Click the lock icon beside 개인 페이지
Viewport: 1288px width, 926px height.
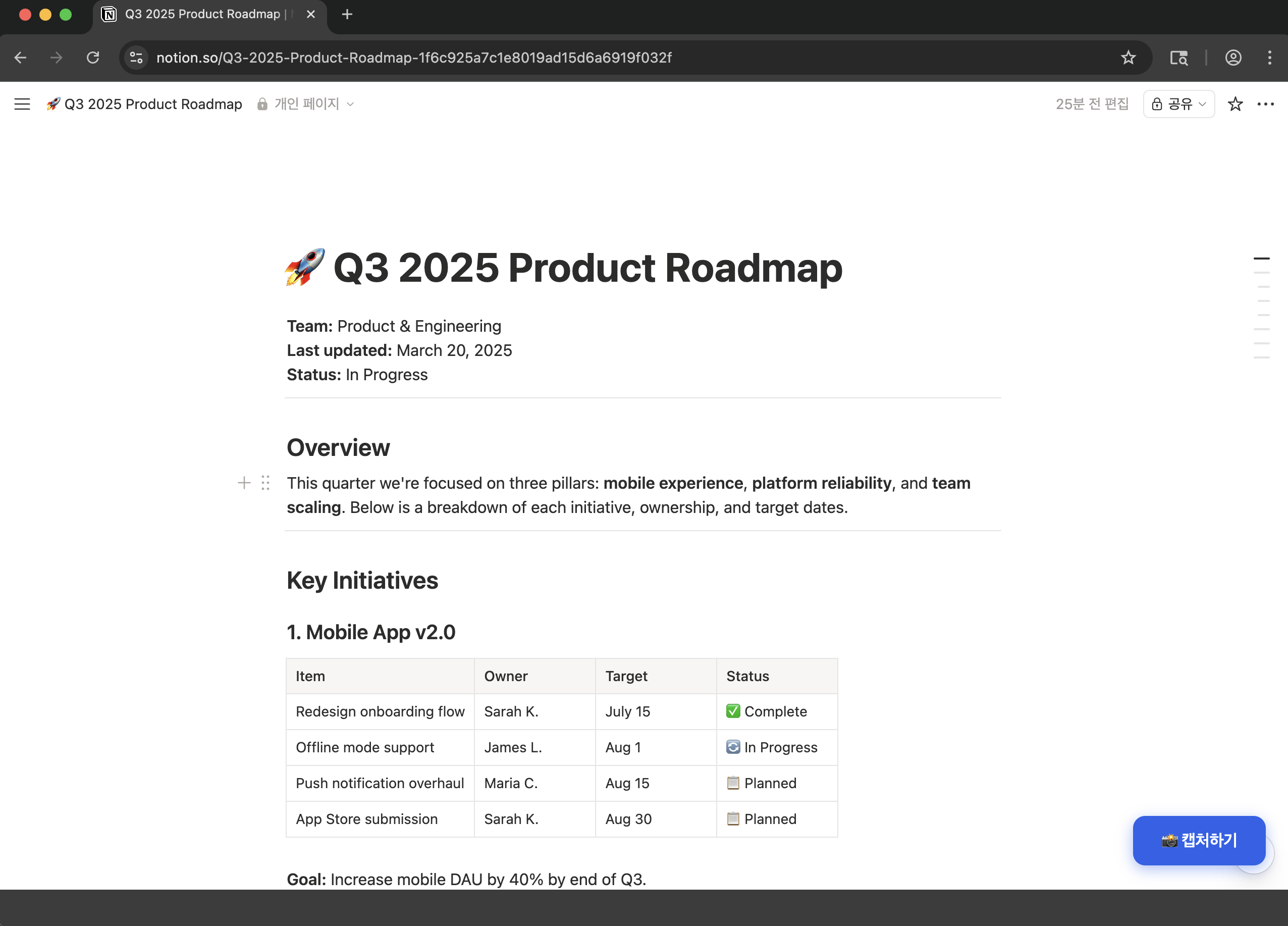coord(262,104)
